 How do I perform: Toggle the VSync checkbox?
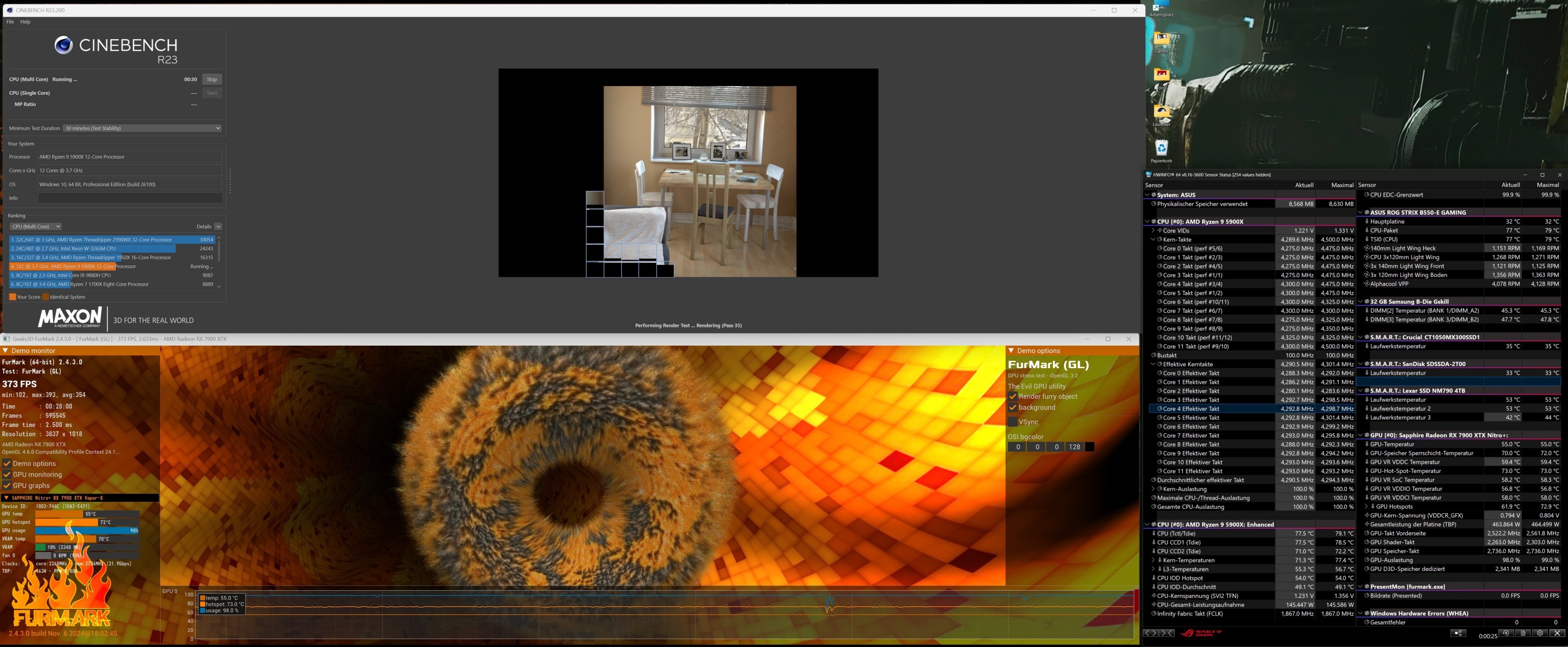point(1013,422)
